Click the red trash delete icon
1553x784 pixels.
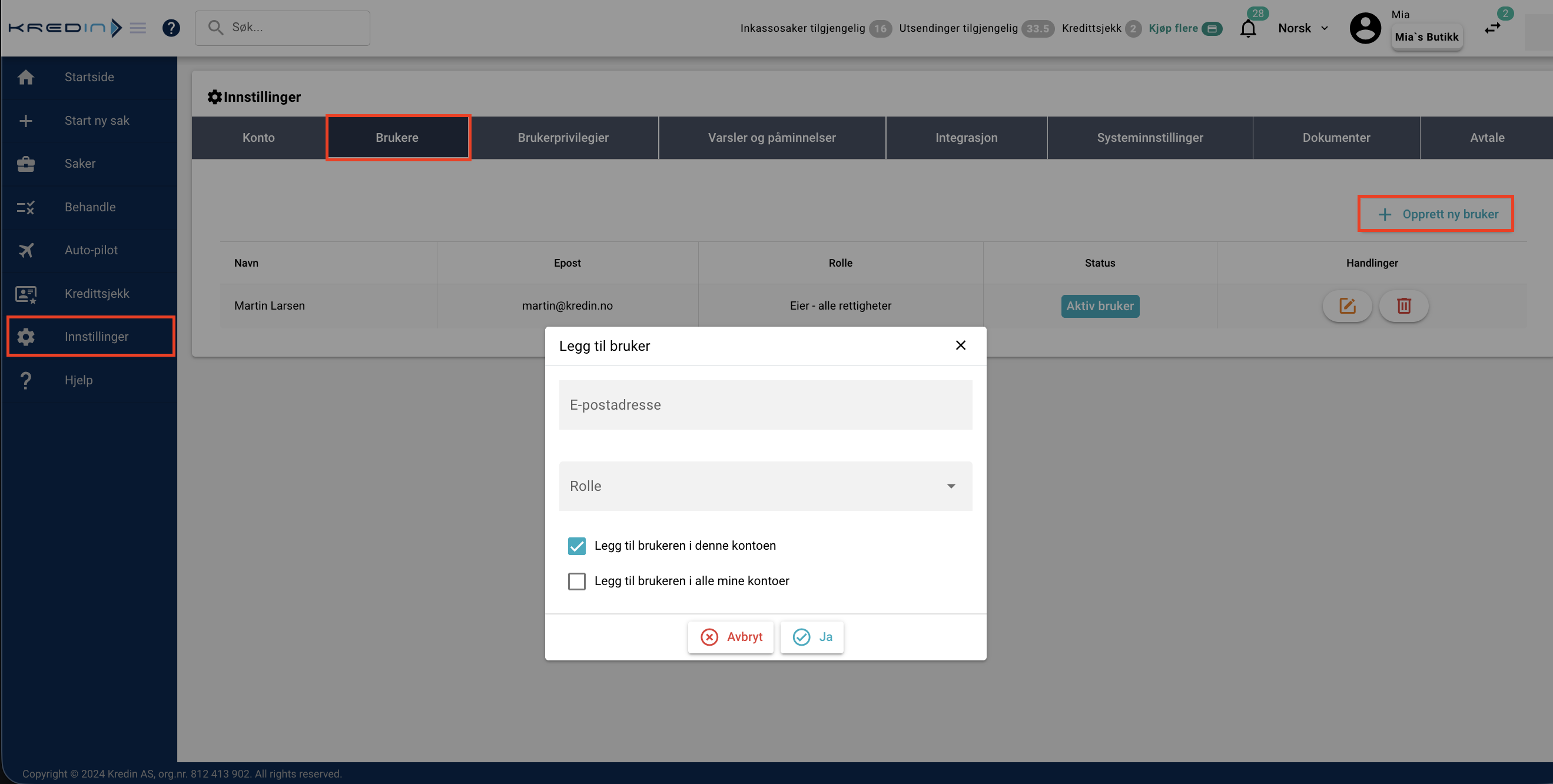coord(1403,306)
